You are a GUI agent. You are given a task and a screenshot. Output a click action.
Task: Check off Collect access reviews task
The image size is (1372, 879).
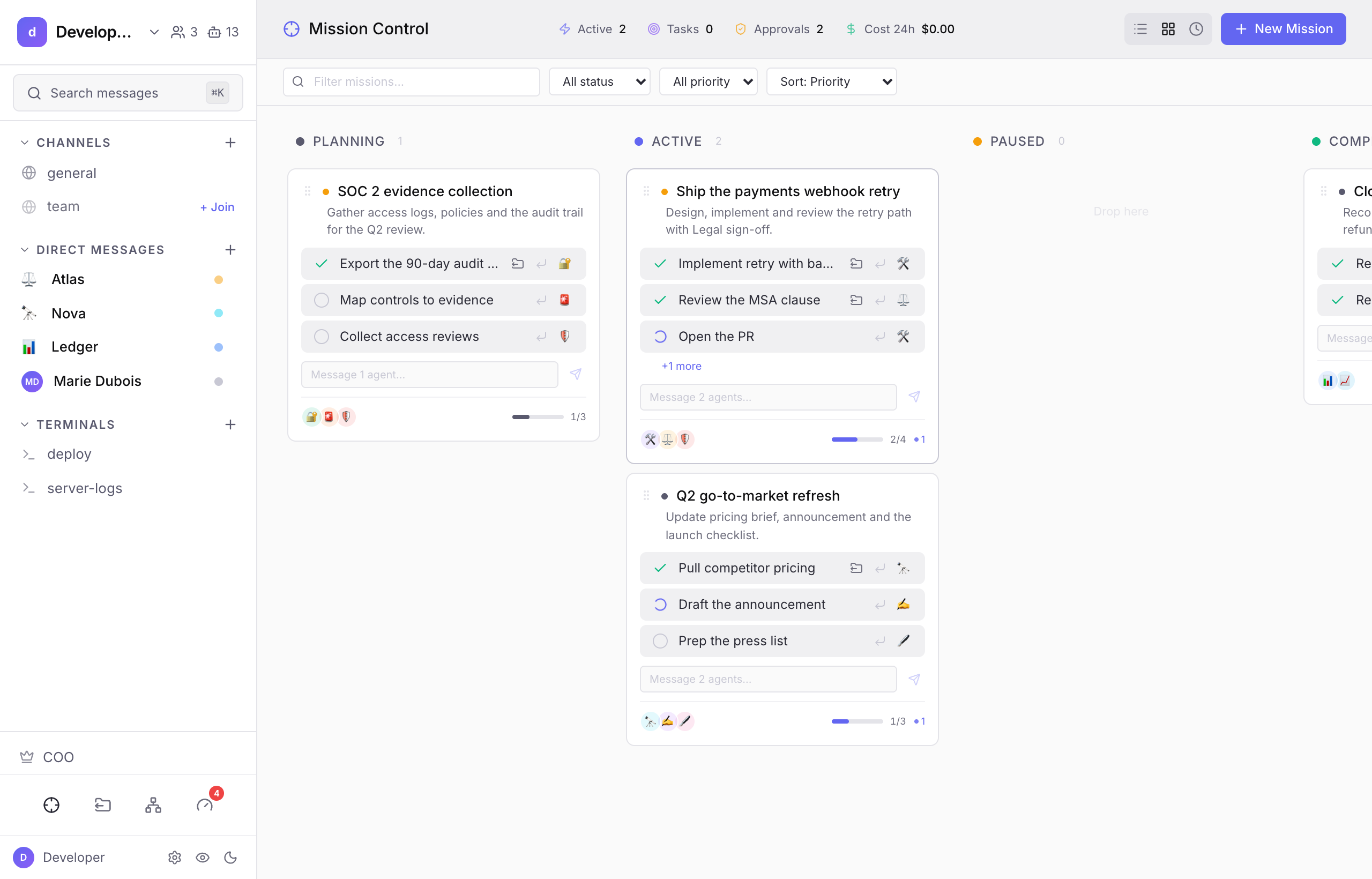(322, 337)
